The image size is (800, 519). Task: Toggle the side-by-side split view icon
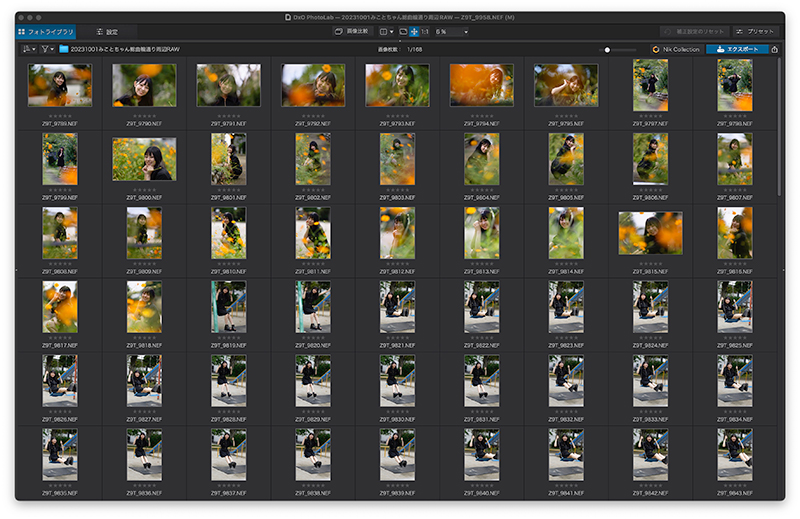coord(383,32)
